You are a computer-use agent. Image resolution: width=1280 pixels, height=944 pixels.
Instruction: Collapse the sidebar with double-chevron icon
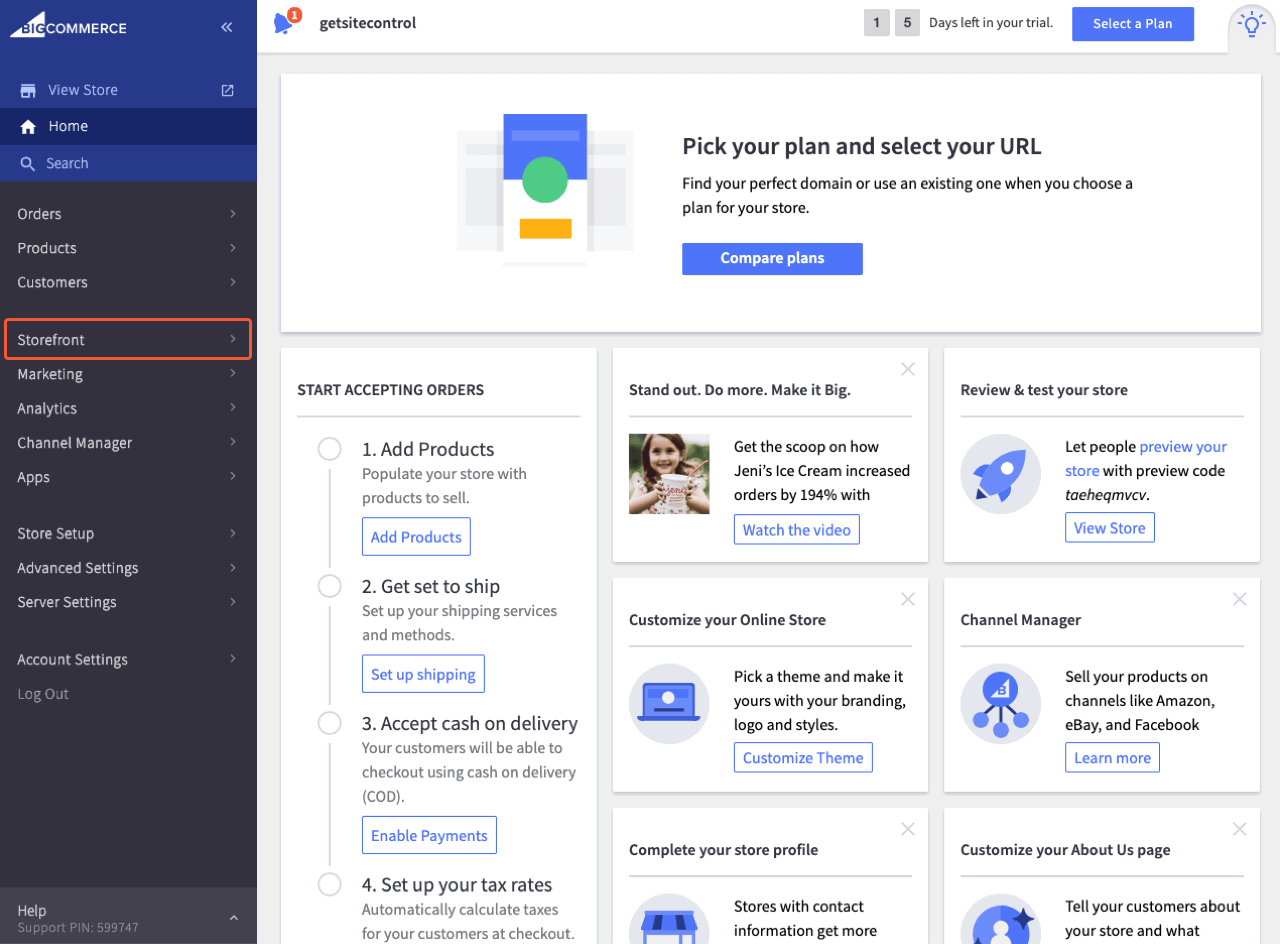[x=227, y=27]
